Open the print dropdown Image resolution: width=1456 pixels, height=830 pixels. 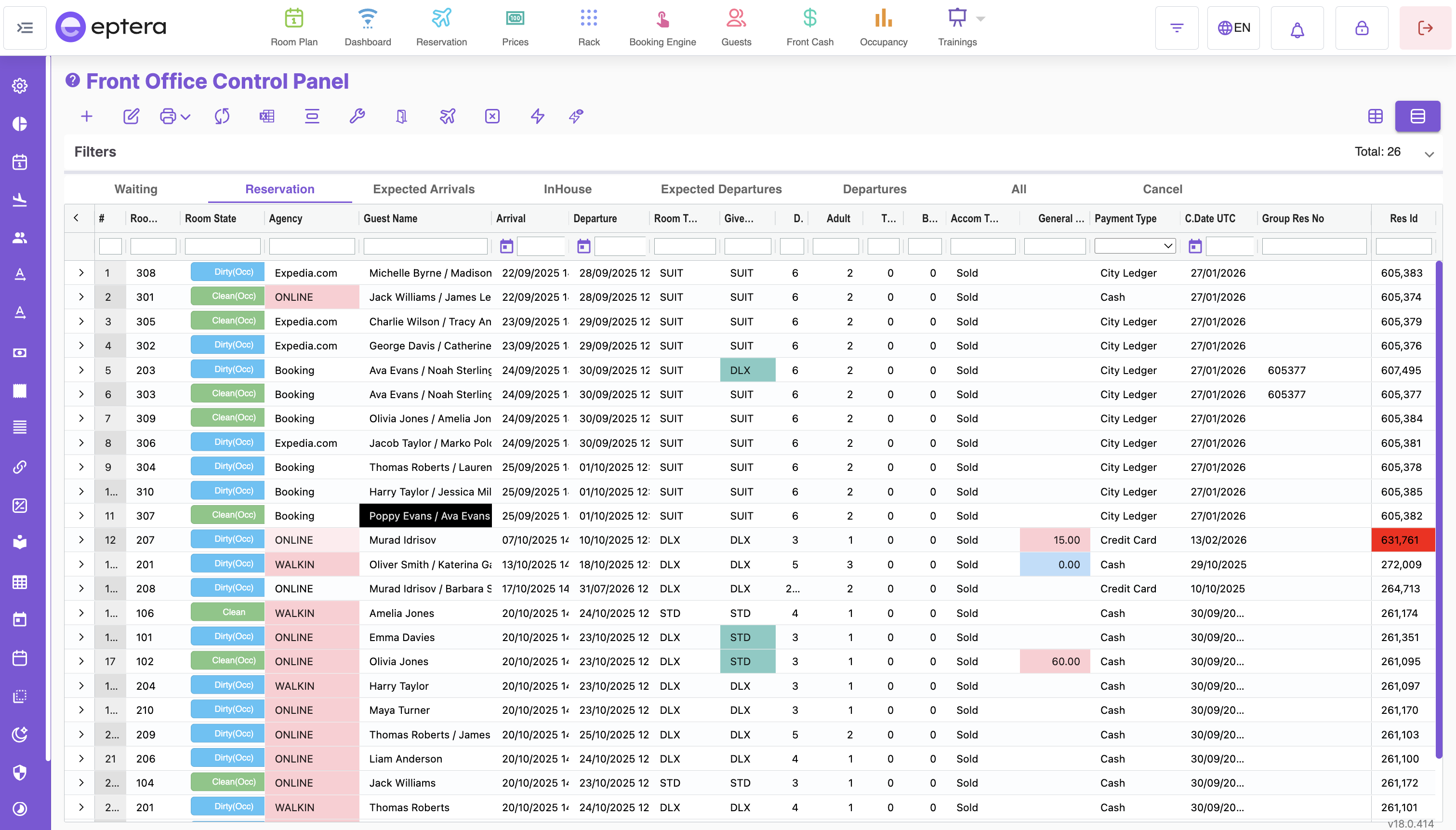pos(175,116)
